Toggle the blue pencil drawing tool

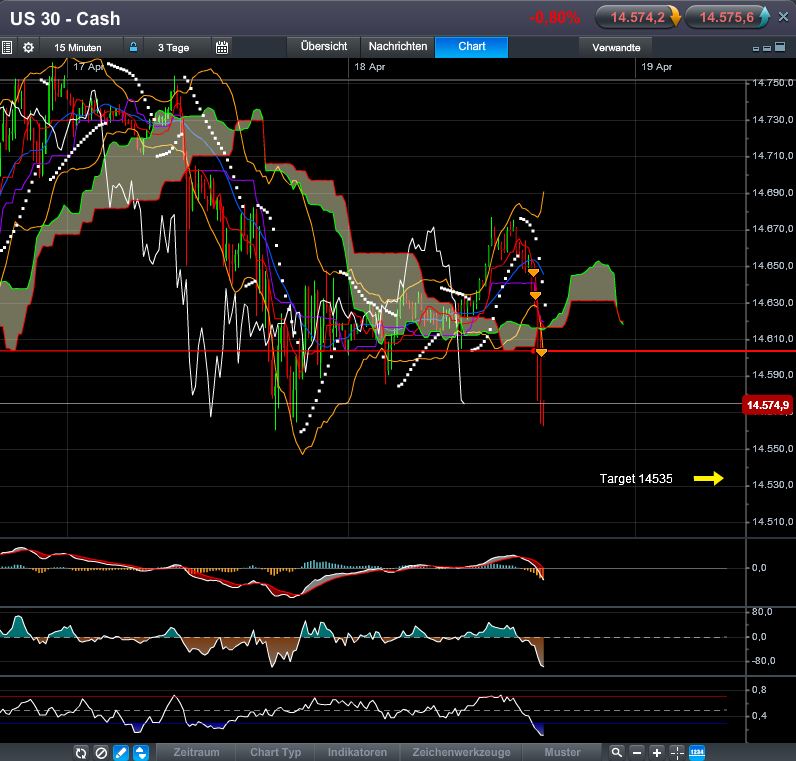[x=121, y=752]
